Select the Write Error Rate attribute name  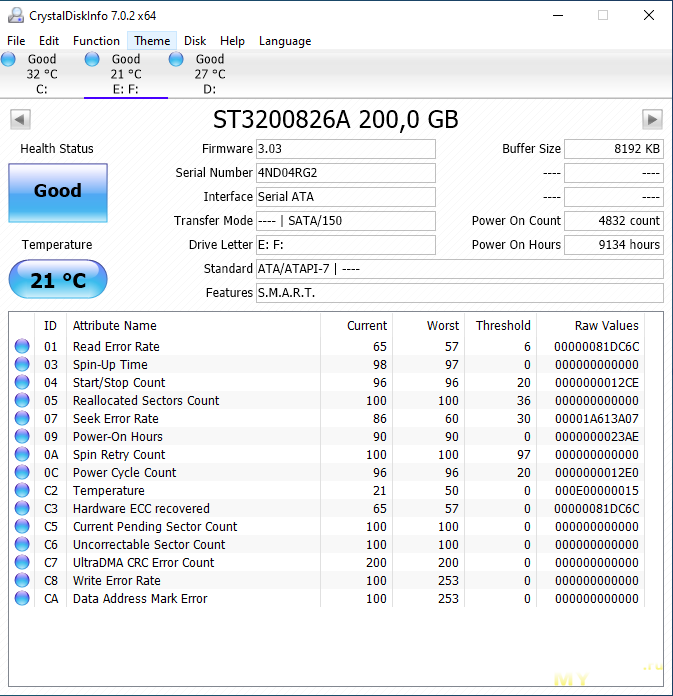click(117, 580)
